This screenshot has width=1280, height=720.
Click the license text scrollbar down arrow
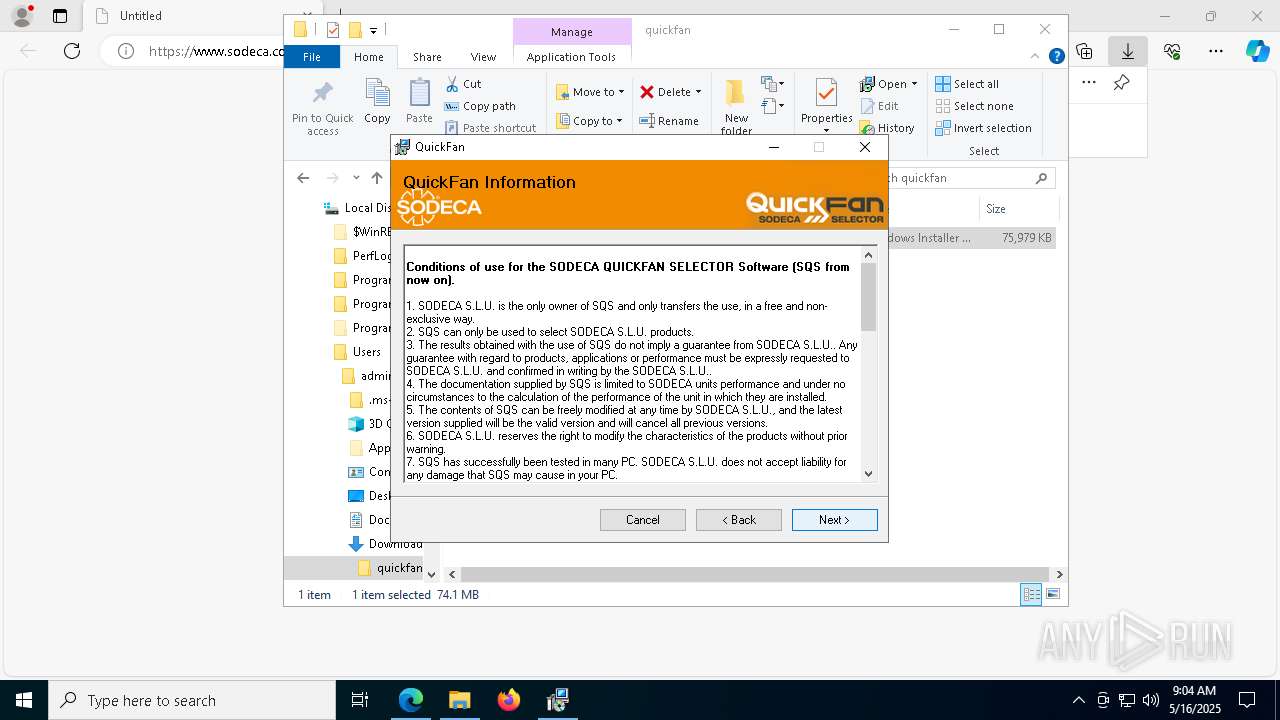coord(868,474)
